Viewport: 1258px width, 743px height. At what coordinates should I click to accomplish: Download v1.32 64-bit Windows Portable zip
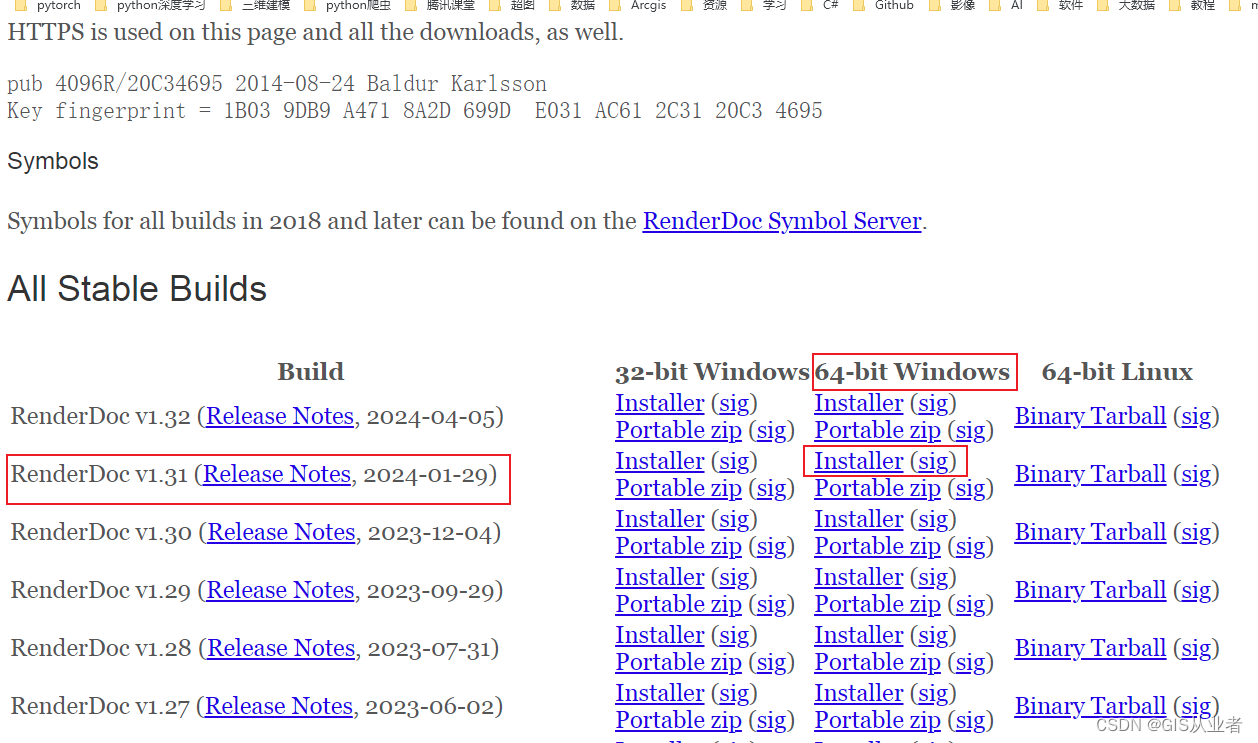click(877, 430)
